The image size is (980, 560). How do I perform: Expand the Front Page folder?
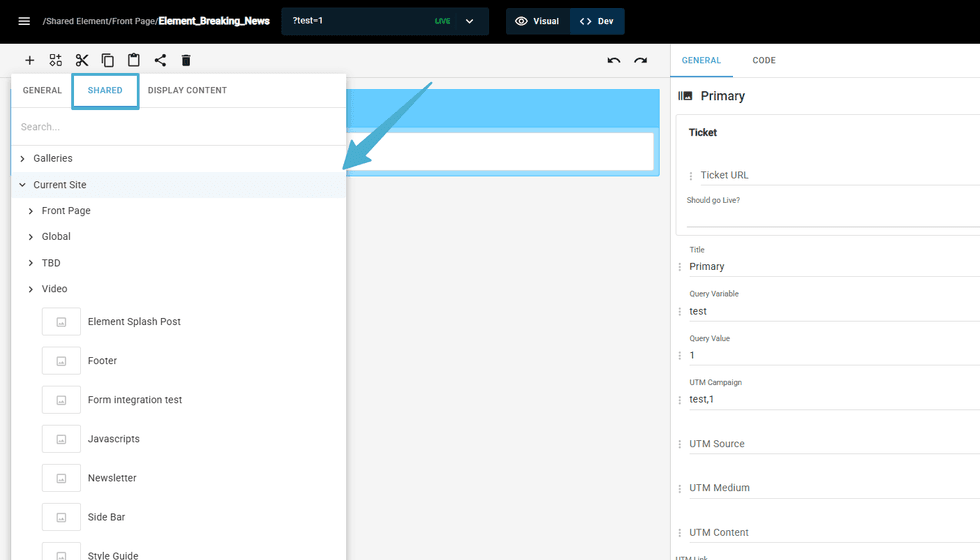pos(31,211)
